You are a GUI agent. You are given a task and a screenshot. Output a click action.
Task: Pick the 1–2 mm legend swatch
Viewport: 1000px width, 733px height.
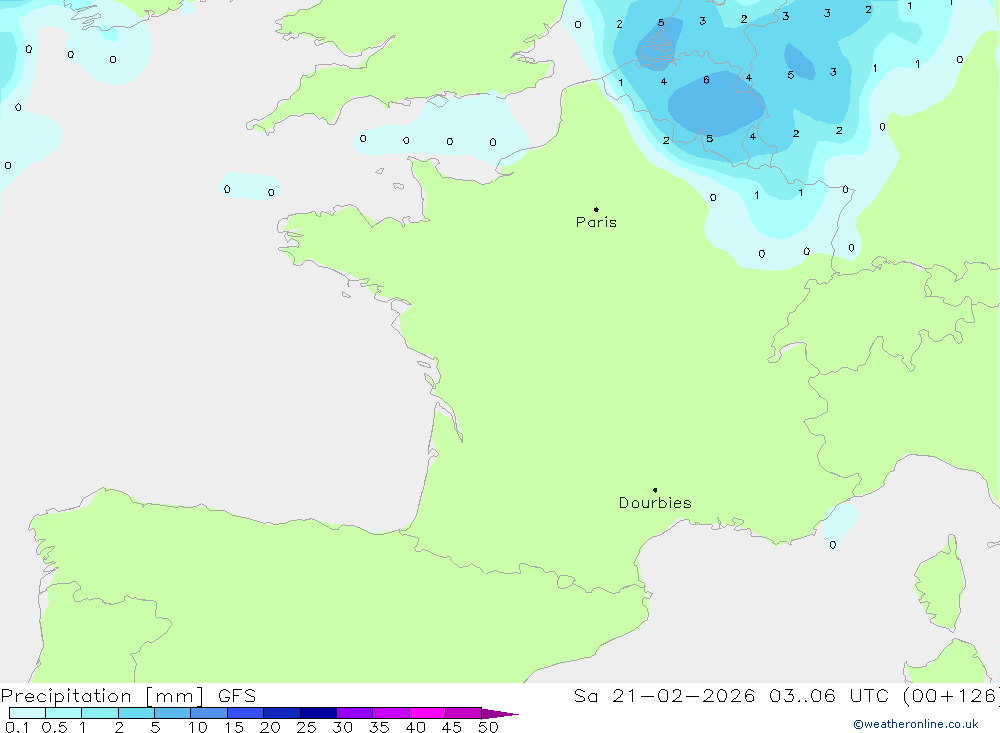(99, 713)
